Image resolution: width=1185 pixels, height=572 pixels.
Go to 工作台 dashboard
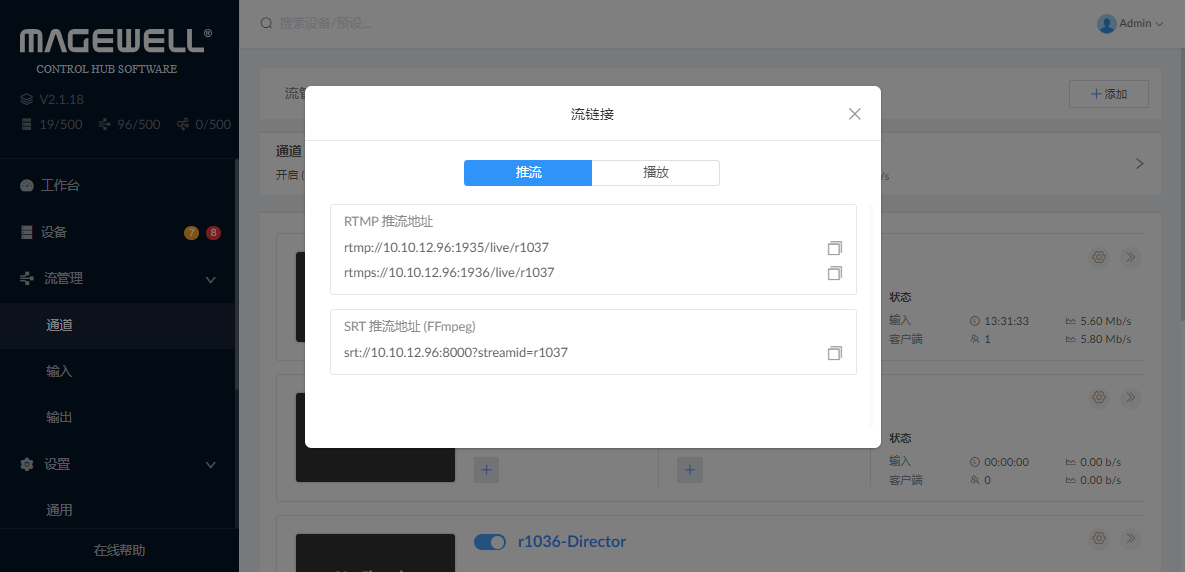[60, 186]
